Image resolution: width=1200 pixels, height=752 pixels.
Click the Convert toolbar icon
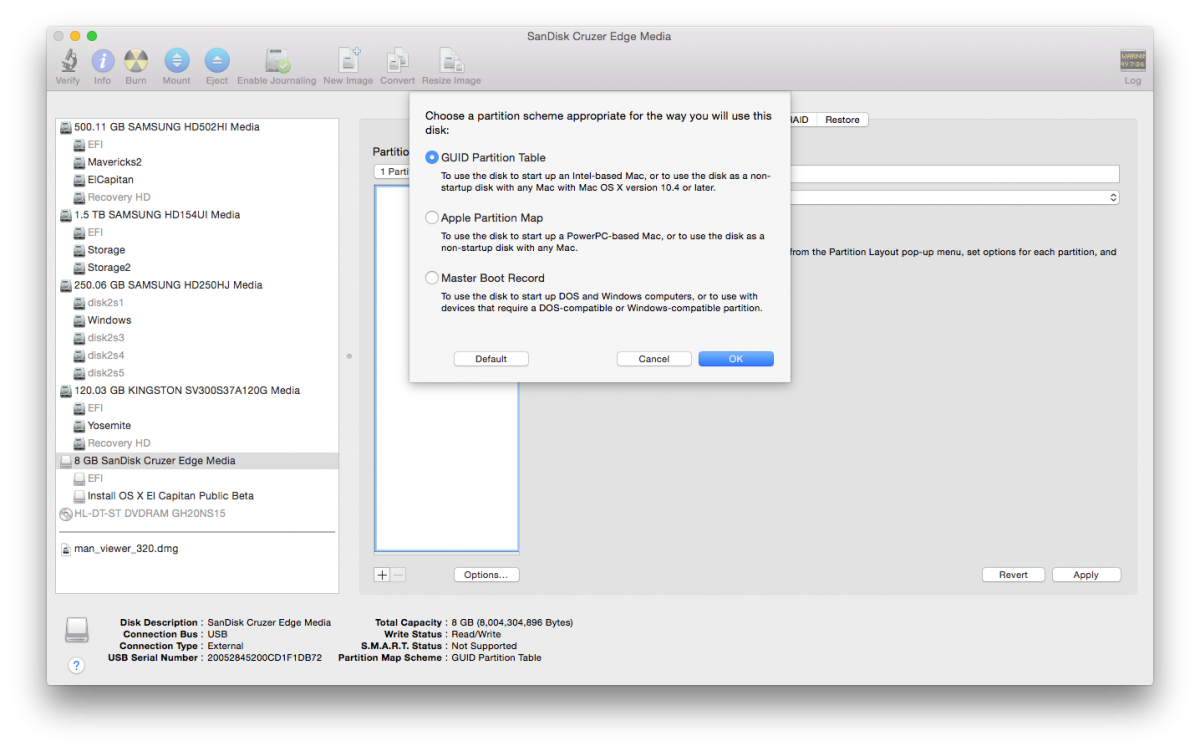pos(397,61)
